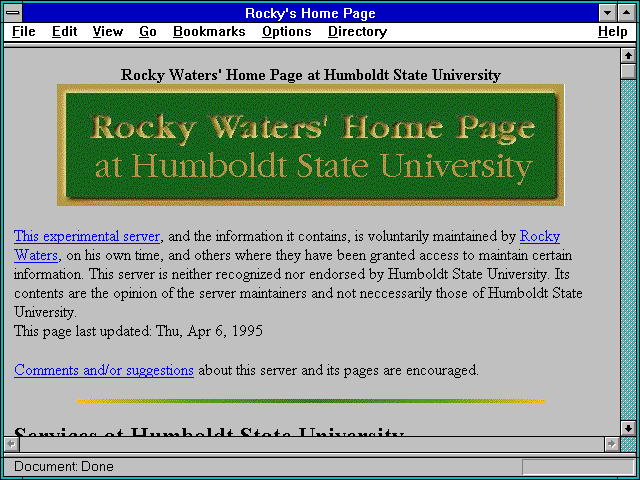
Task: Follow the 'Rocky Waters' maintainer link
Action: point(540,236)
